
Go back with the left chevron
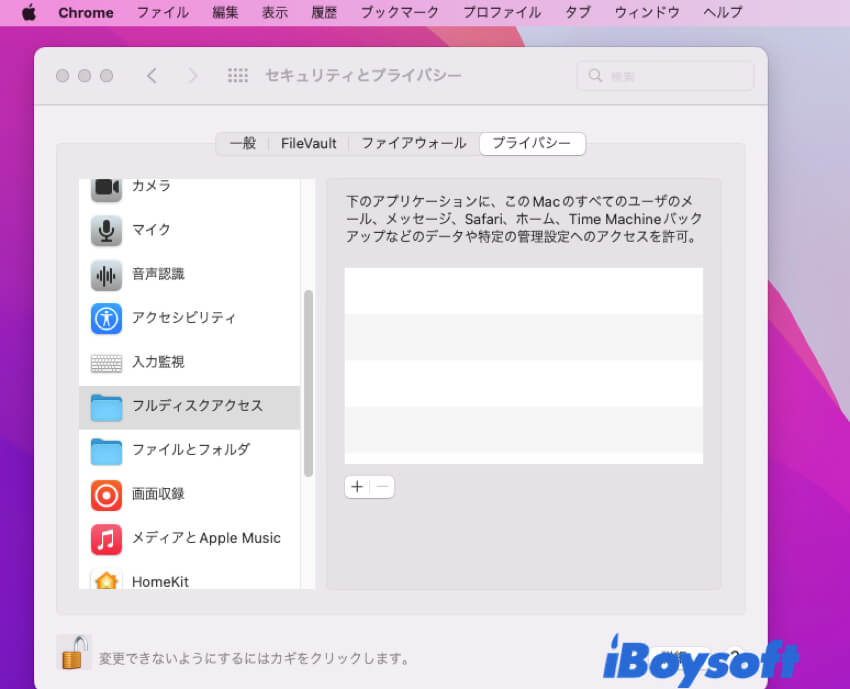click(x=152, y=75)
